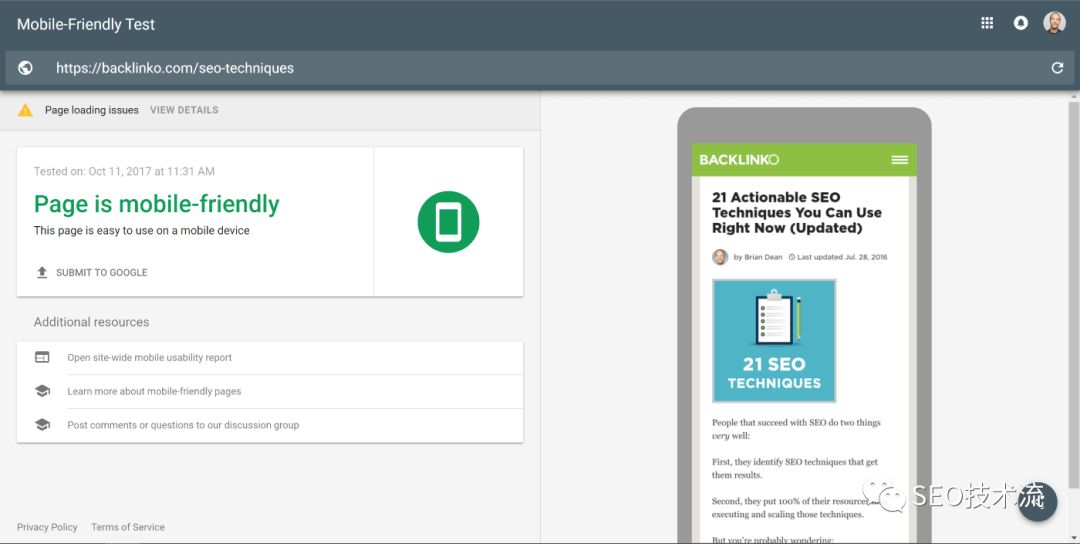The image size is (1080, 544).
Task: Open Post comments to discussion group link
Action: pyautogui.click(x=183, y=425)
